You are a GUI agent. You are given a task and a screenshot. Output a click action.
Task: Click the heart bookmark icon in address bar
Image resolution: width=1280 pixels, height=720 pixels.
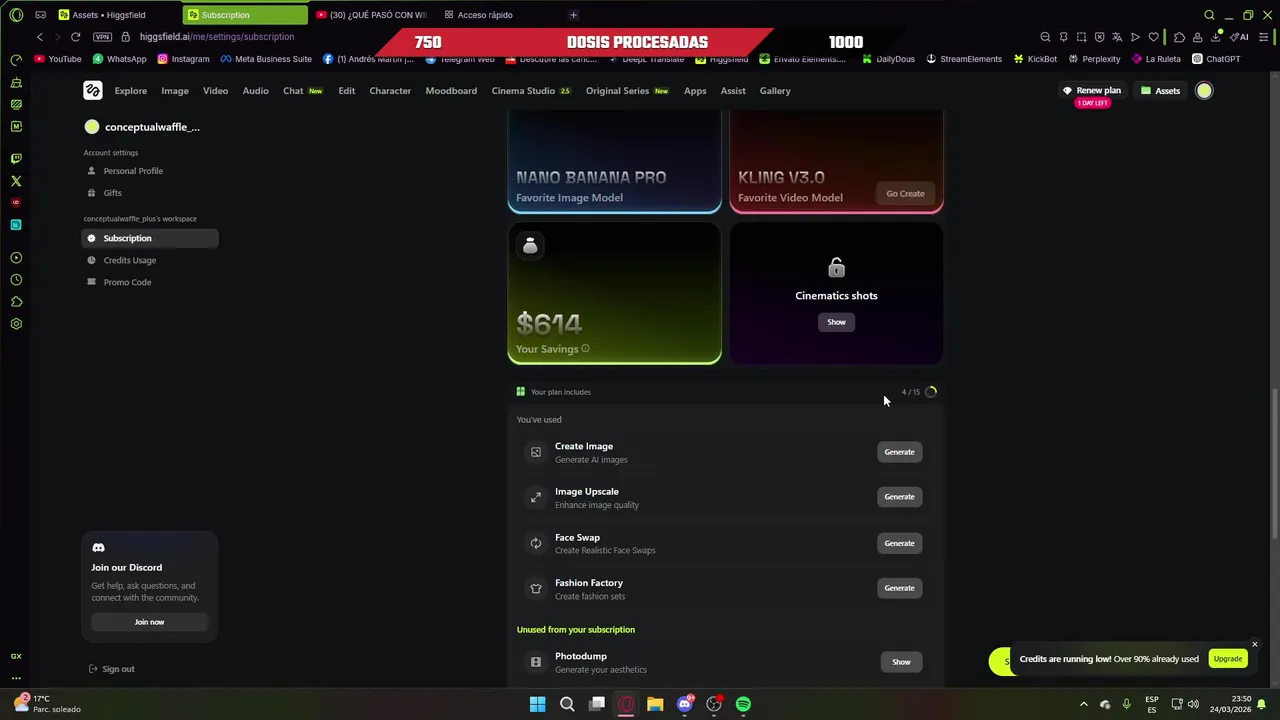[x=1153, y=37]
